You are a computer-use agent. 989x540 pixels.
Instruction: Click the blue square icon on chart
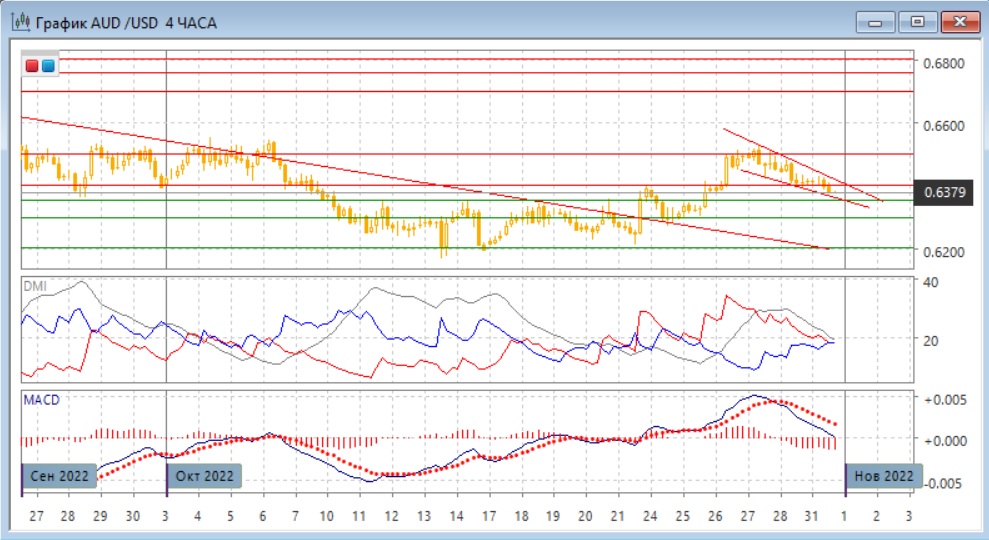(x=48, y=66)
